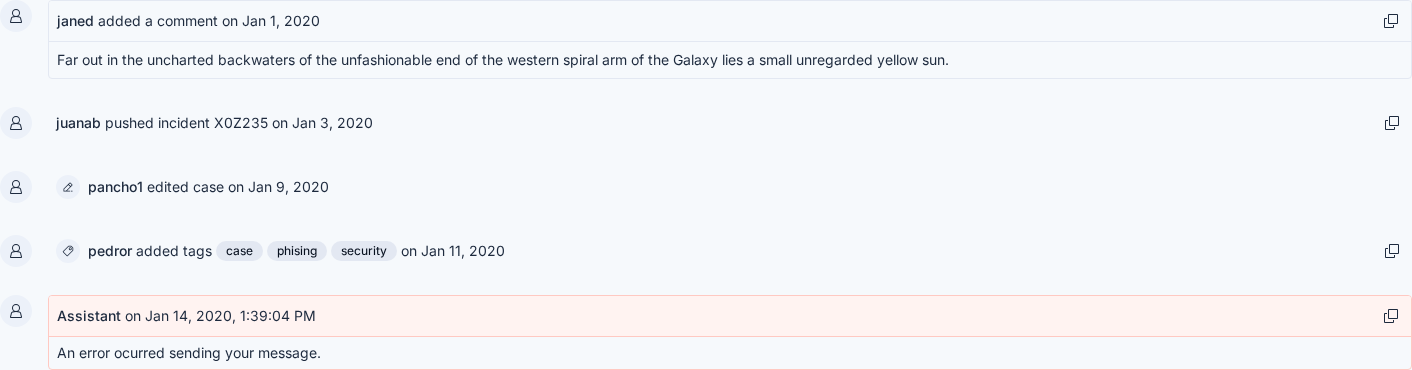The width and height of the screenshot is (1412, 370).
Task: Copy the pedror added tags entry
Action: pyautogui.click(x=1391, y=251)
